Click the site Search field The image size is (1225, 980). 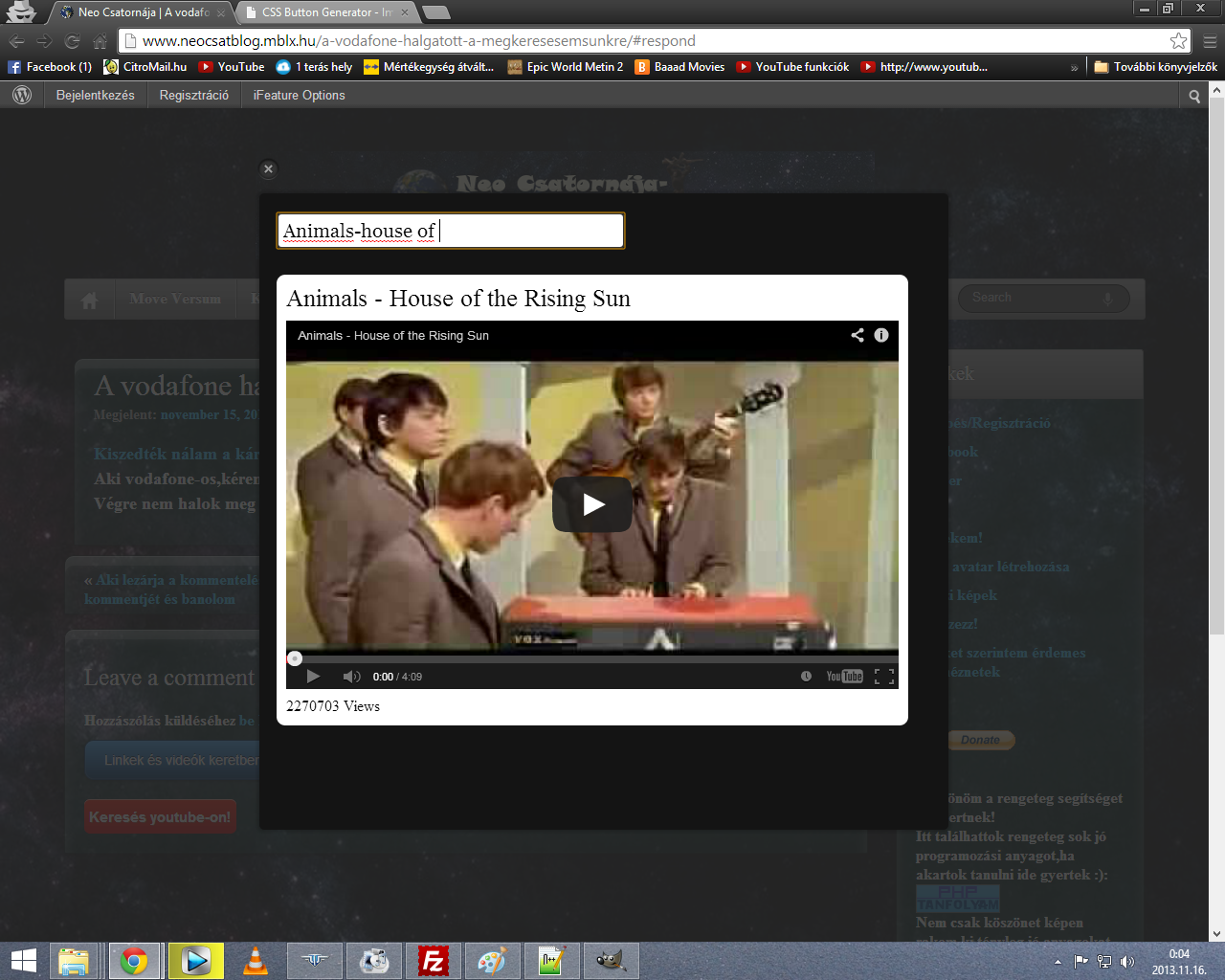click(1043, 298)
